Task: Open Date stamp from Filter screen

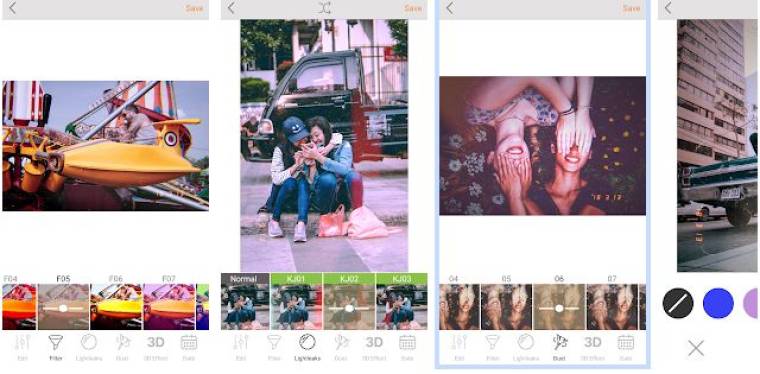Action: (x=189, y=348)
